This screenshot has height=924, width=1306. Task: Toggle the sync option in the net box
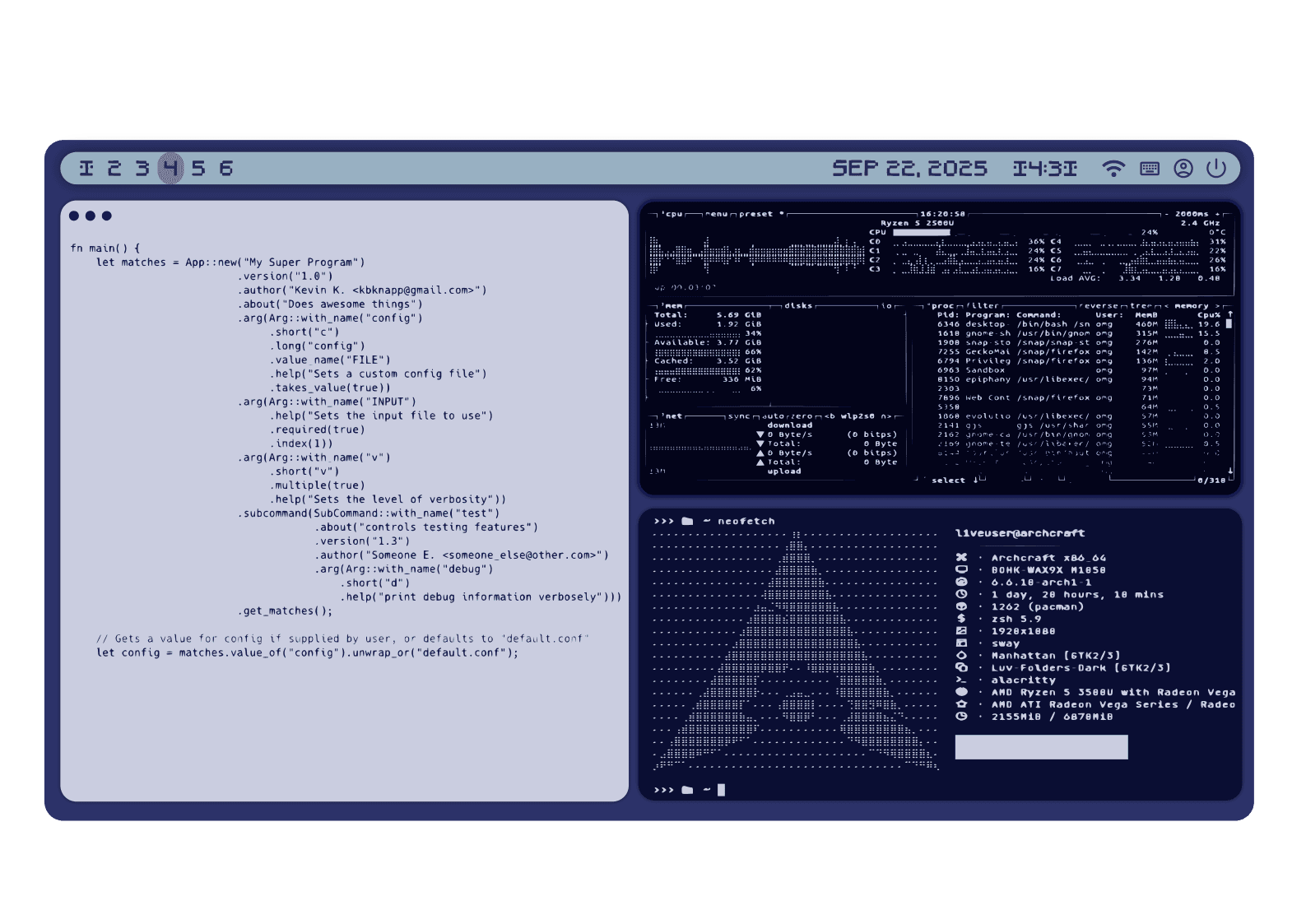pos(739,416)
